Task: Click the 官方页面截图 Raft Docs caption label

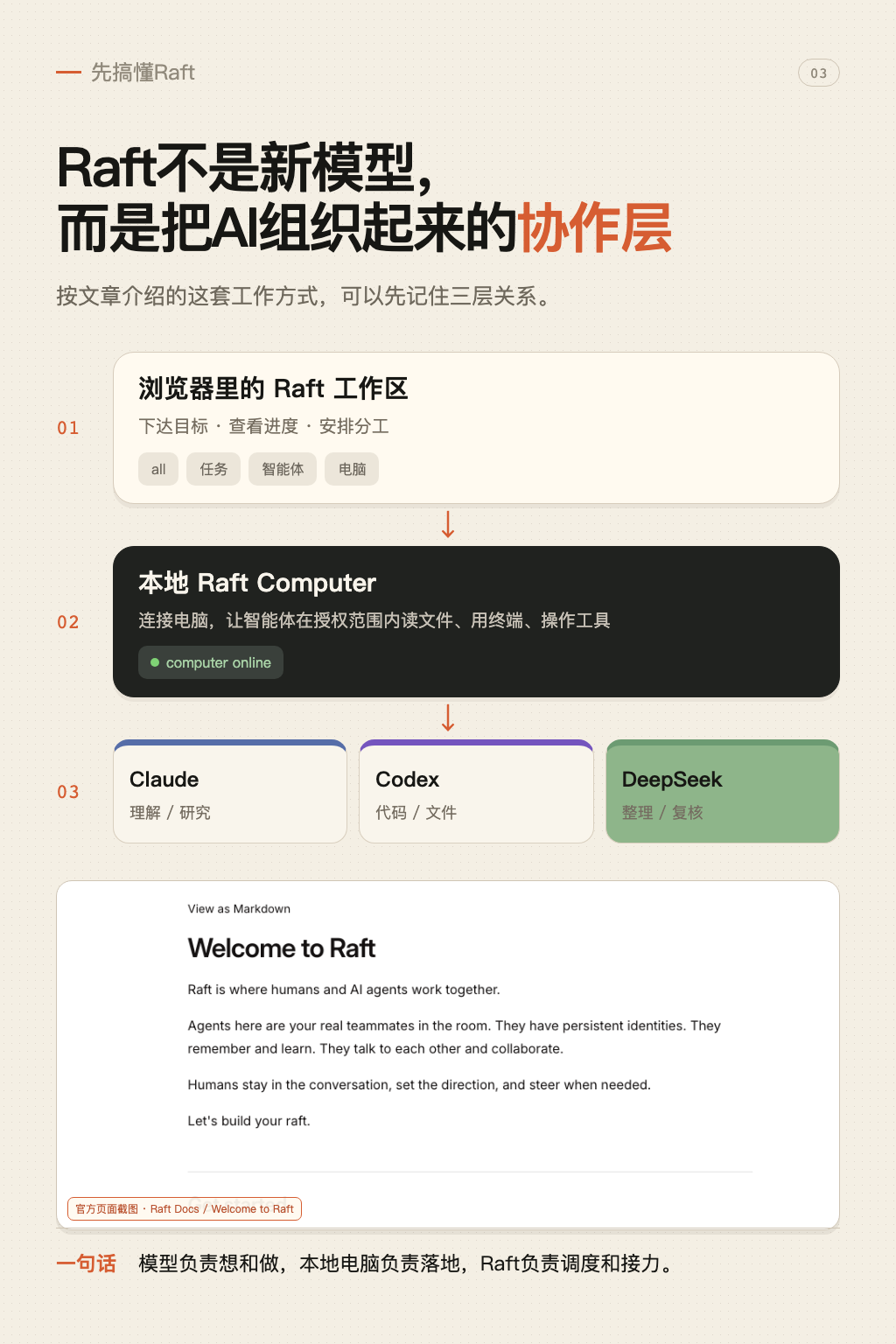Action: tap(185, 1208)
